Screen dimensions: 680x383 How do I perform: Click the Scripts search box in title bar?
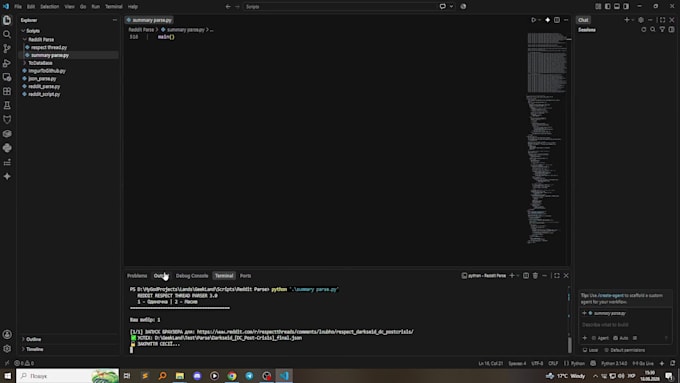340,7
